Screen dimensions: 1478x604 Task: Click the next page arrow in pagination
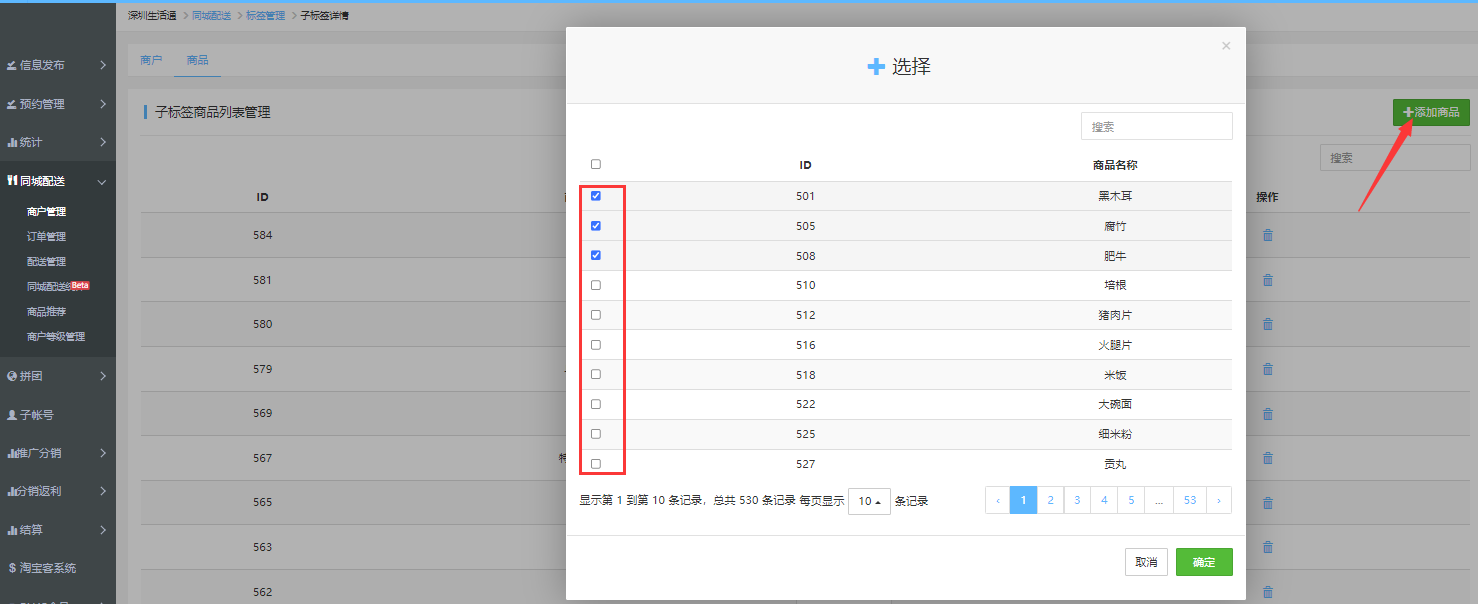click(x=1219, y=500)
